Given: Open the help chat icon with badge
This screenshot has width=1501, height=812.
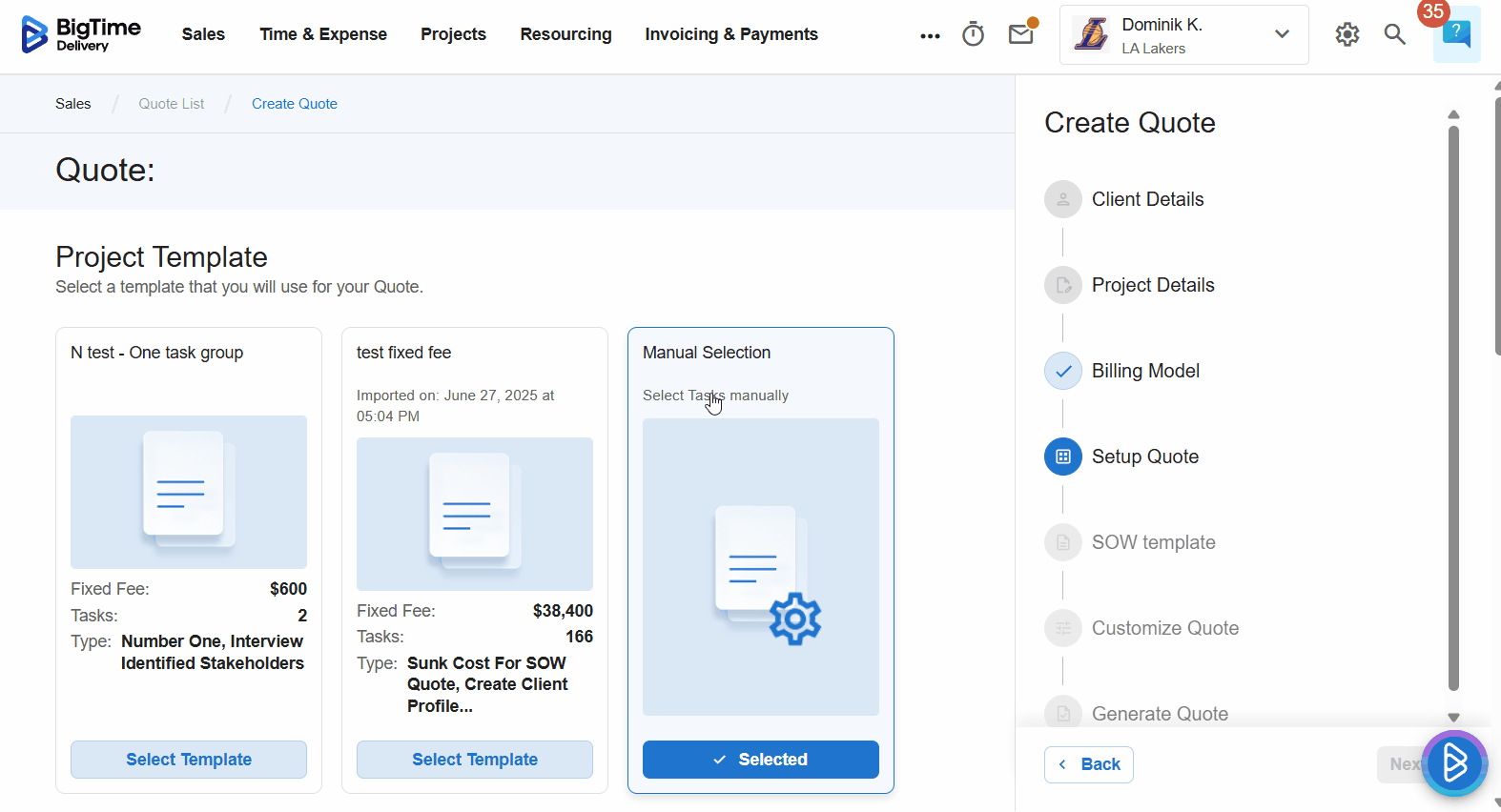Looking at the screenshot, I should [x=1455, y=34].
